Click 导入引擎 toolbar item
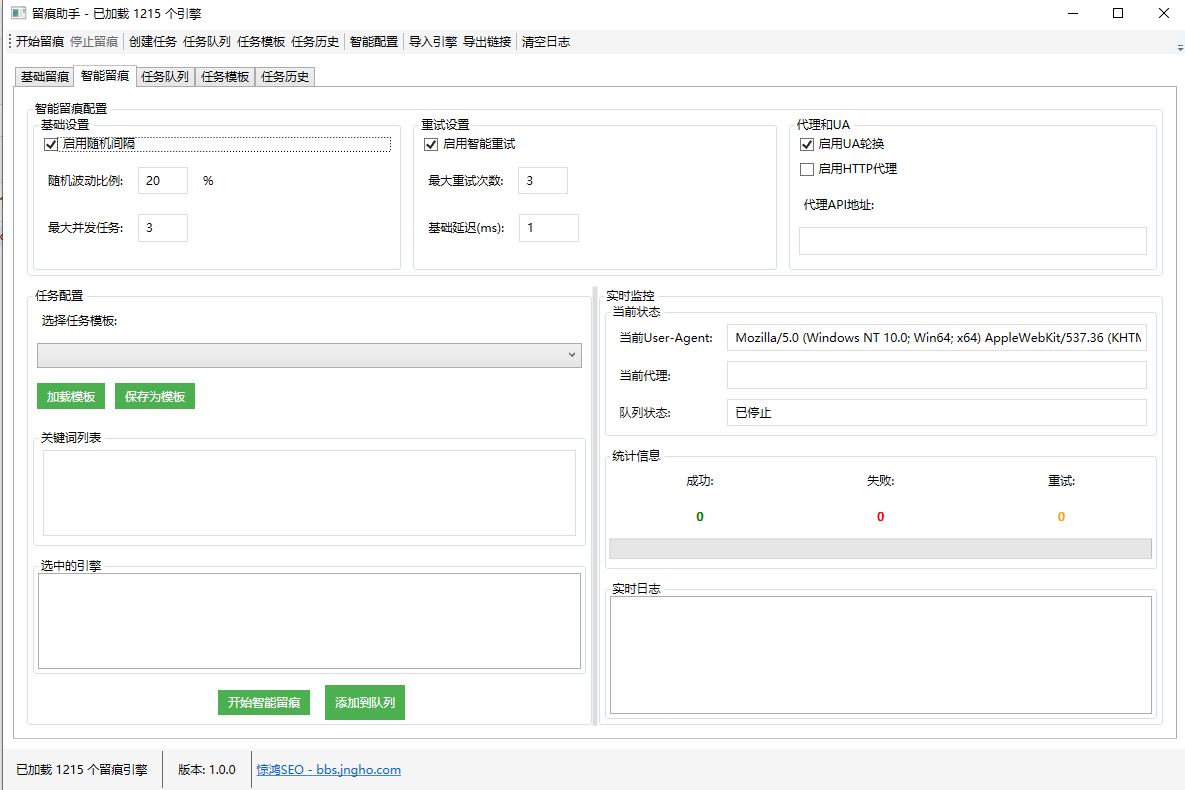The image size is (1185, 790). pyautogui.click(x=432, y=42)
